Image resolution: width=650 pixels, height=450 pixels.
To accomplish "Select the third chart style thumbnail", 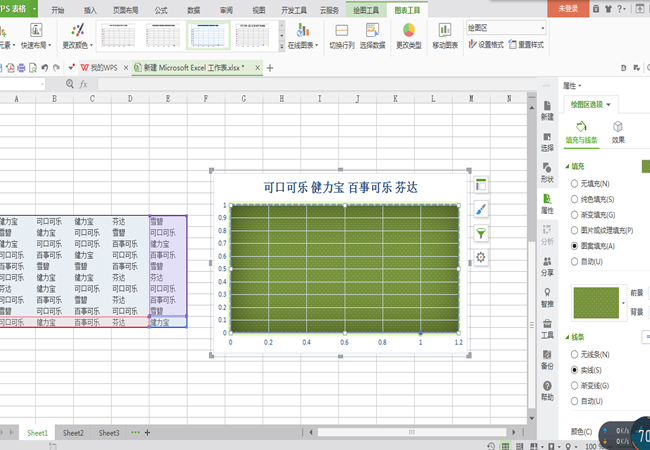I will [x=208, y=36].
